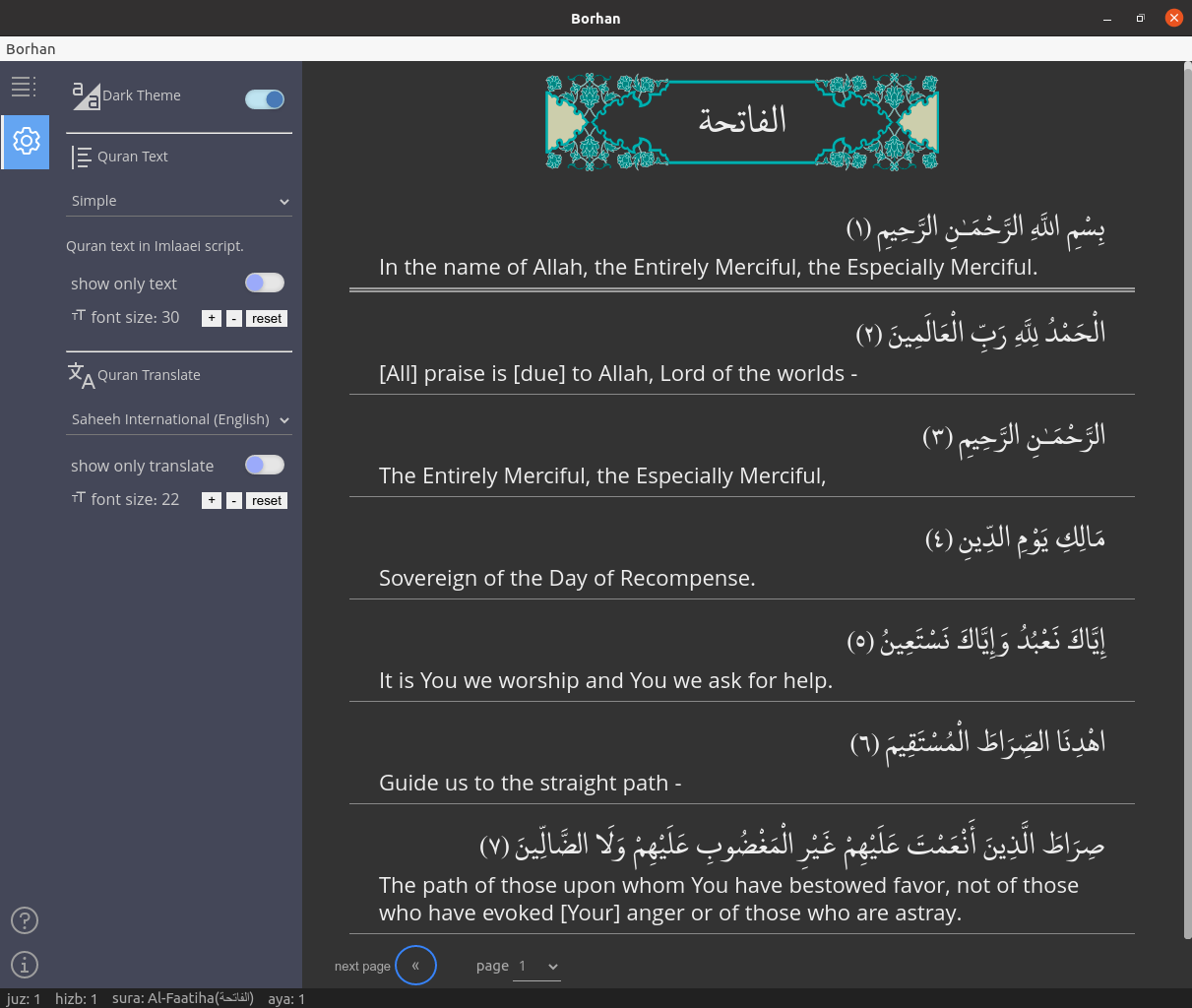Disable the Dark Theme switch
This screenshot has width=1192, height=1008.
pos(265,99)
